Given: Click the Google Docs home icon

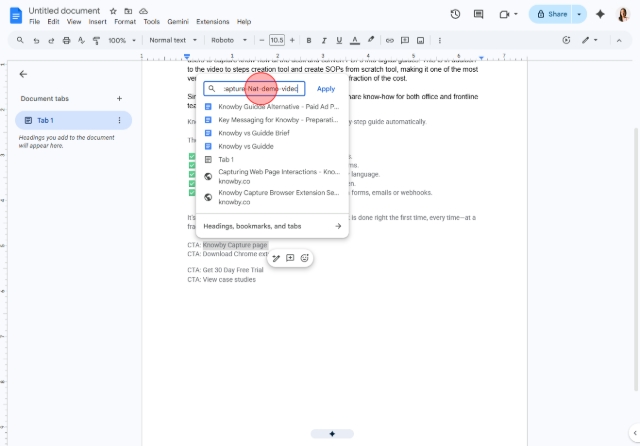Looking at the screenshot, I should pos(16,16).
